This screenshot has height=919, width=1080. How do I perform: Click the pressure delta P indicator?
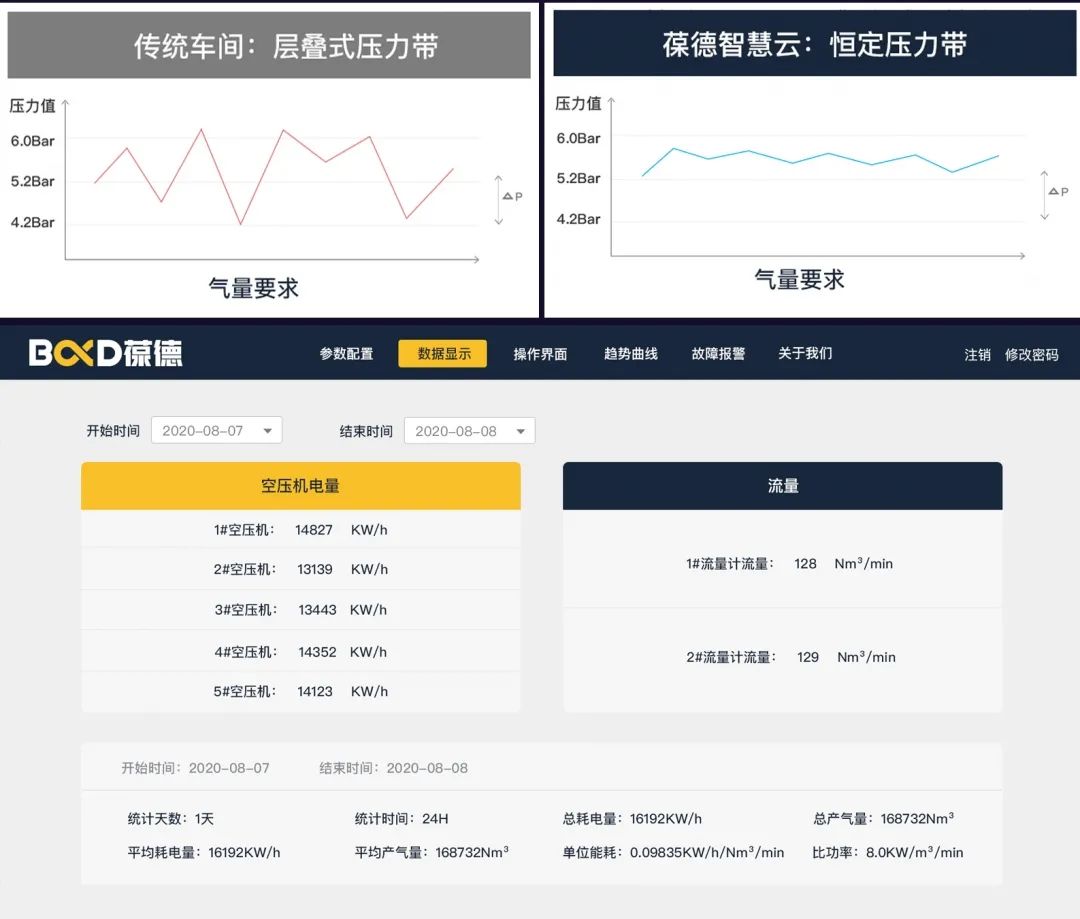[510, 196]
